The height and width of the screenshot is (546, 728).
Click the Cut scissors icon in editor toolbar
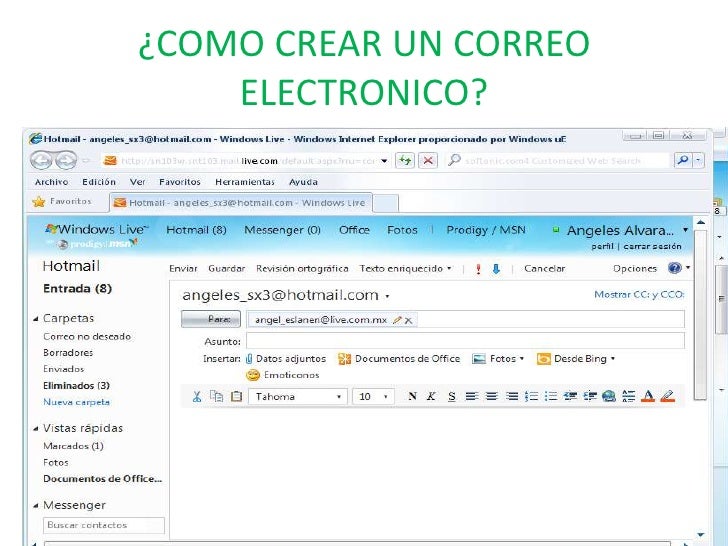coord(197,396)
